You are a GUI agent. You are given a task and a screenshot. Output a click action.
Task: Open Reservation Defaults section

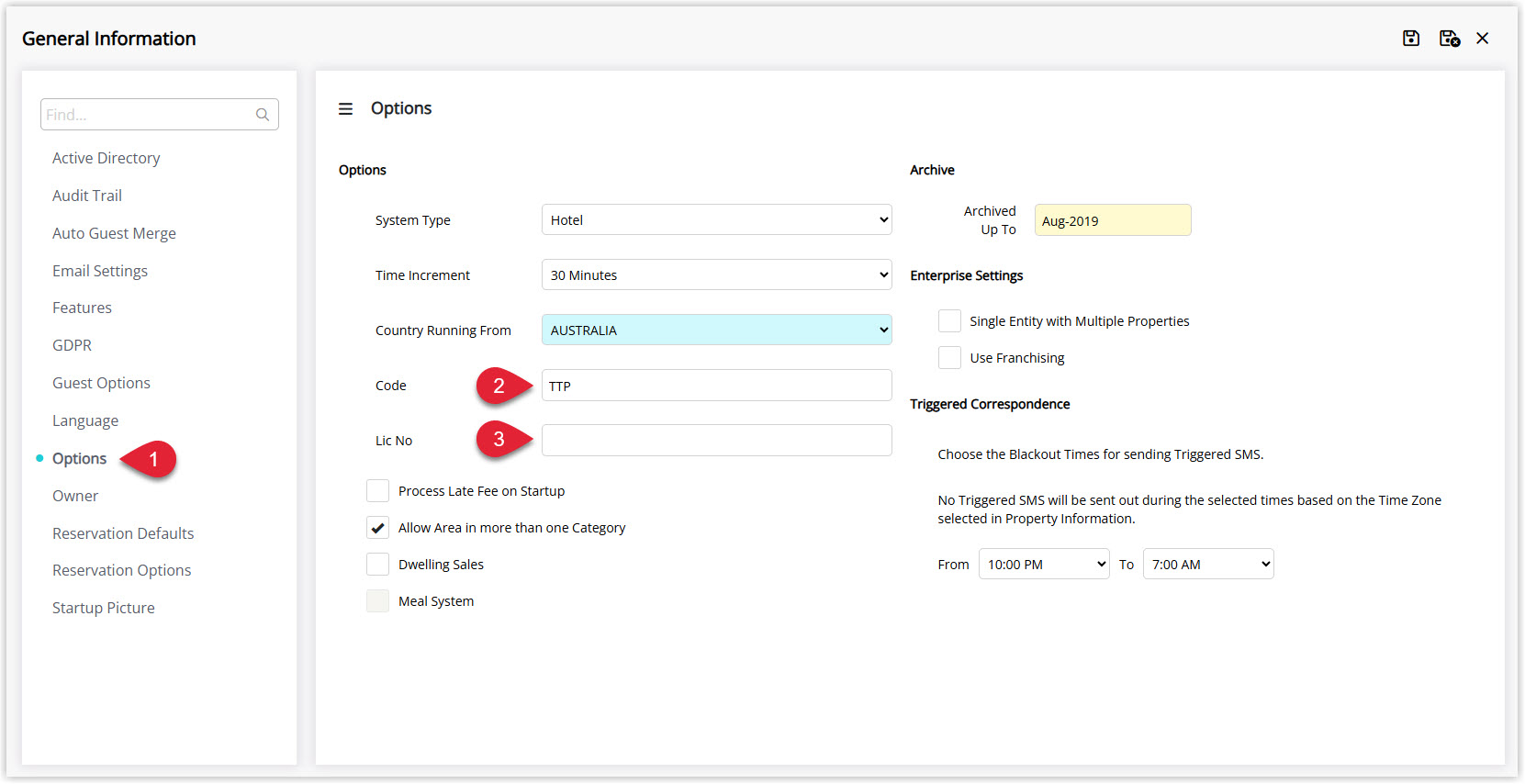pyautogui.click(x=123, y=533)
